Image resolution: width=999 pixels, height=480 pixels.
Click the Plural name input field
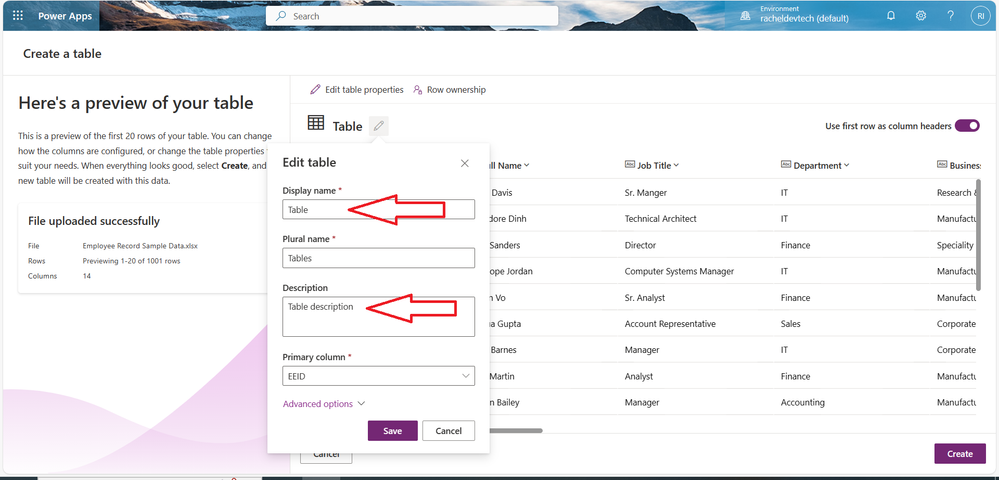(x=378, y=258)
